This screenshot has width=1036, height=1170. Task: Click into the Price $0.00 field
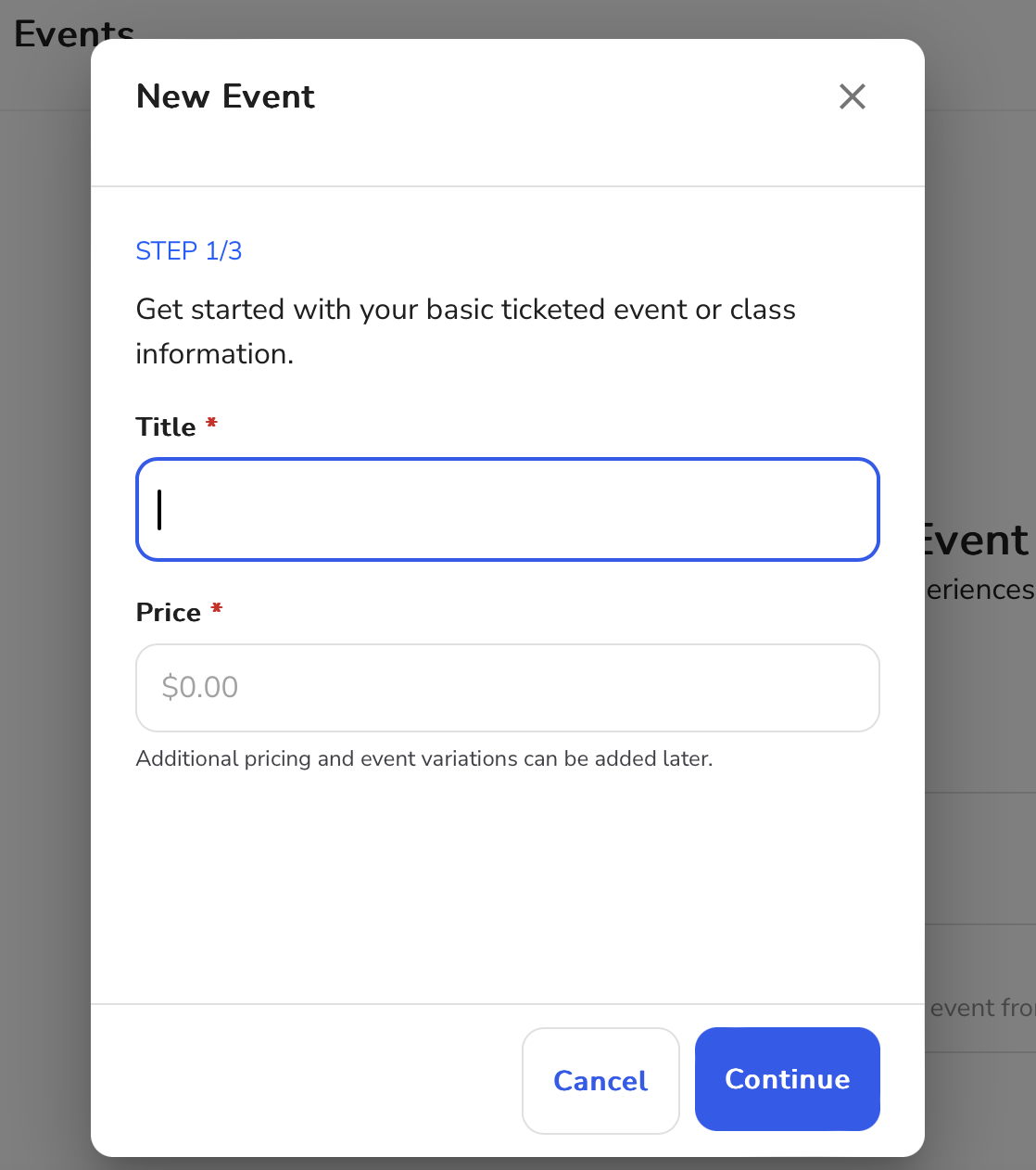(508, 688)
